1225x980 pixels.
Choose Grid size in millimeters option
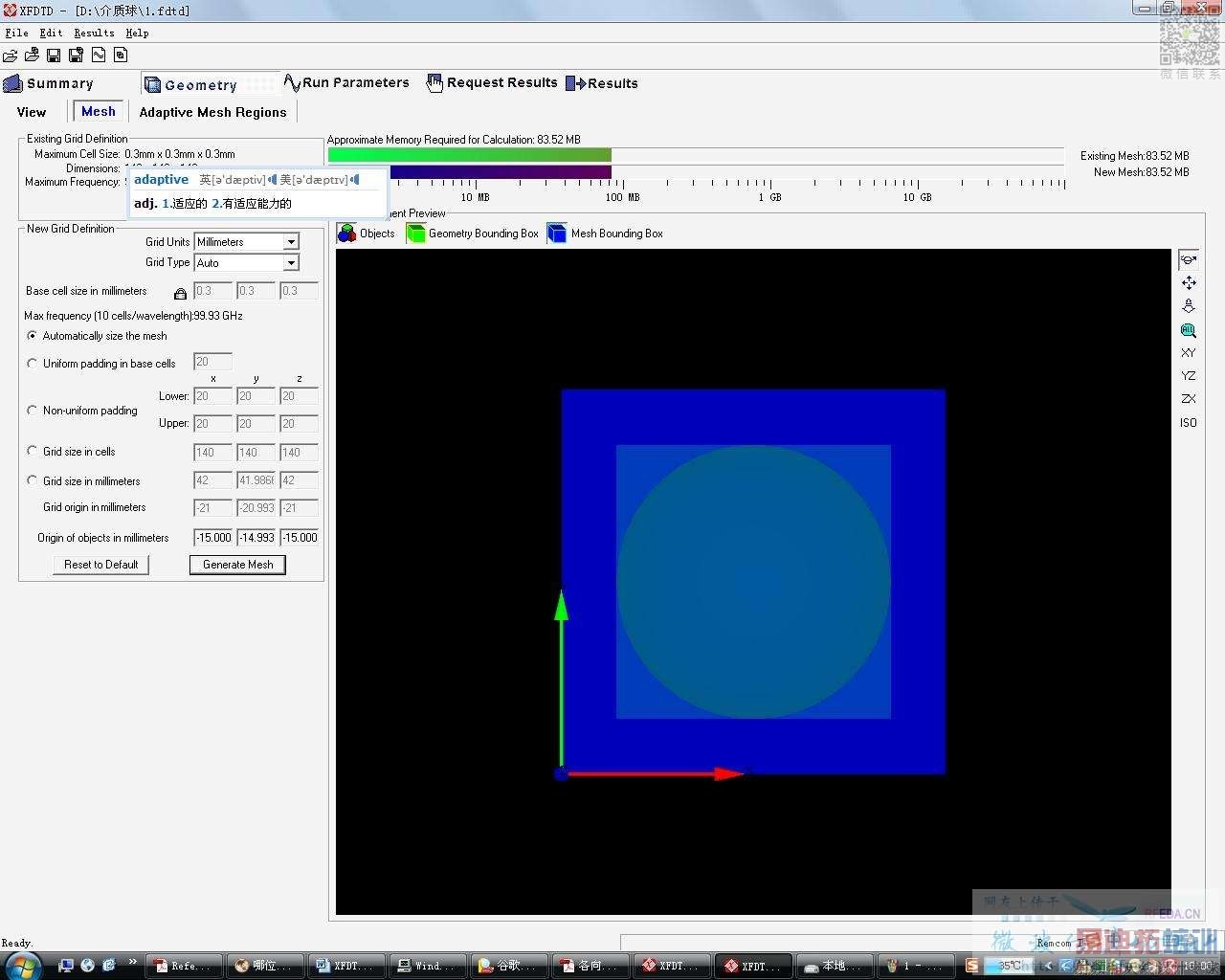click(33, 480)
